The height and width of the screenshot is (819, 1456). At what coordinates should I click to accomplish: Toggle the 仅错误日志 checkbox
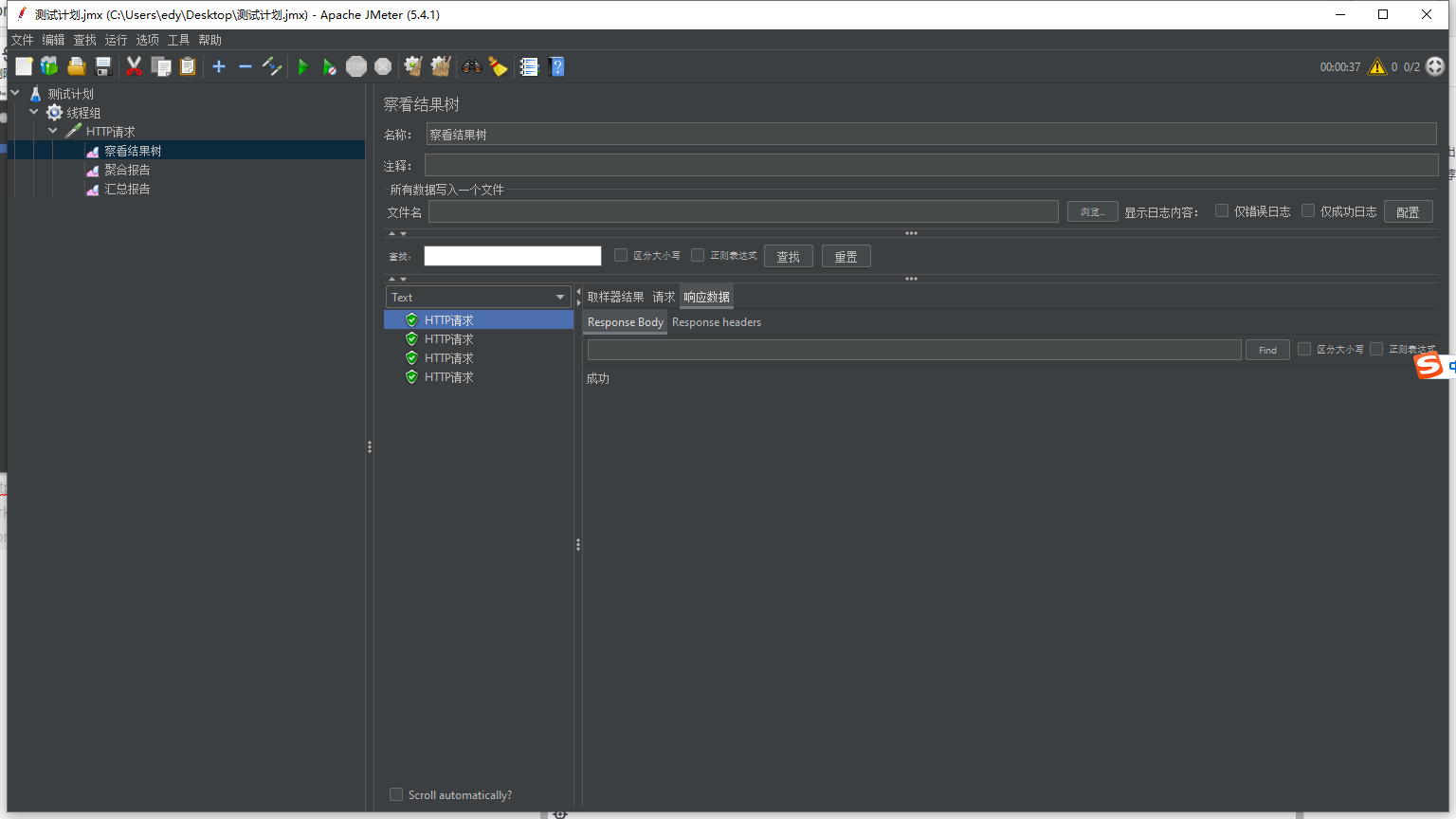1222,210
